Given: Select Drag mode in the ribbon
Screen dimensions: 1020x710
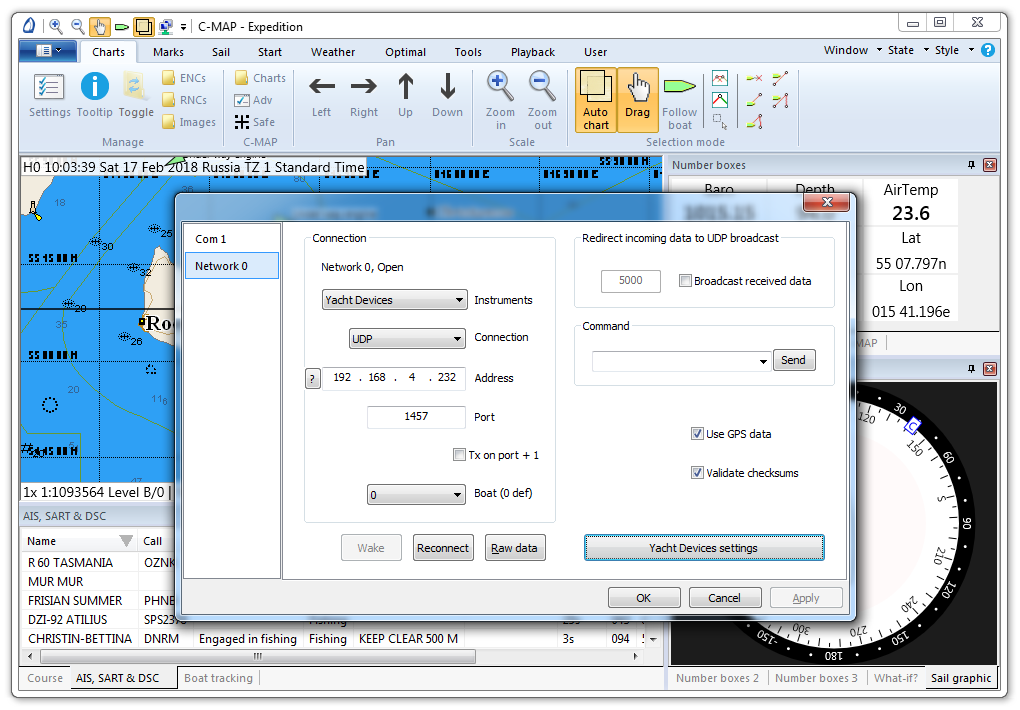Looking at the screenshot, I should [x=638, y=100].
